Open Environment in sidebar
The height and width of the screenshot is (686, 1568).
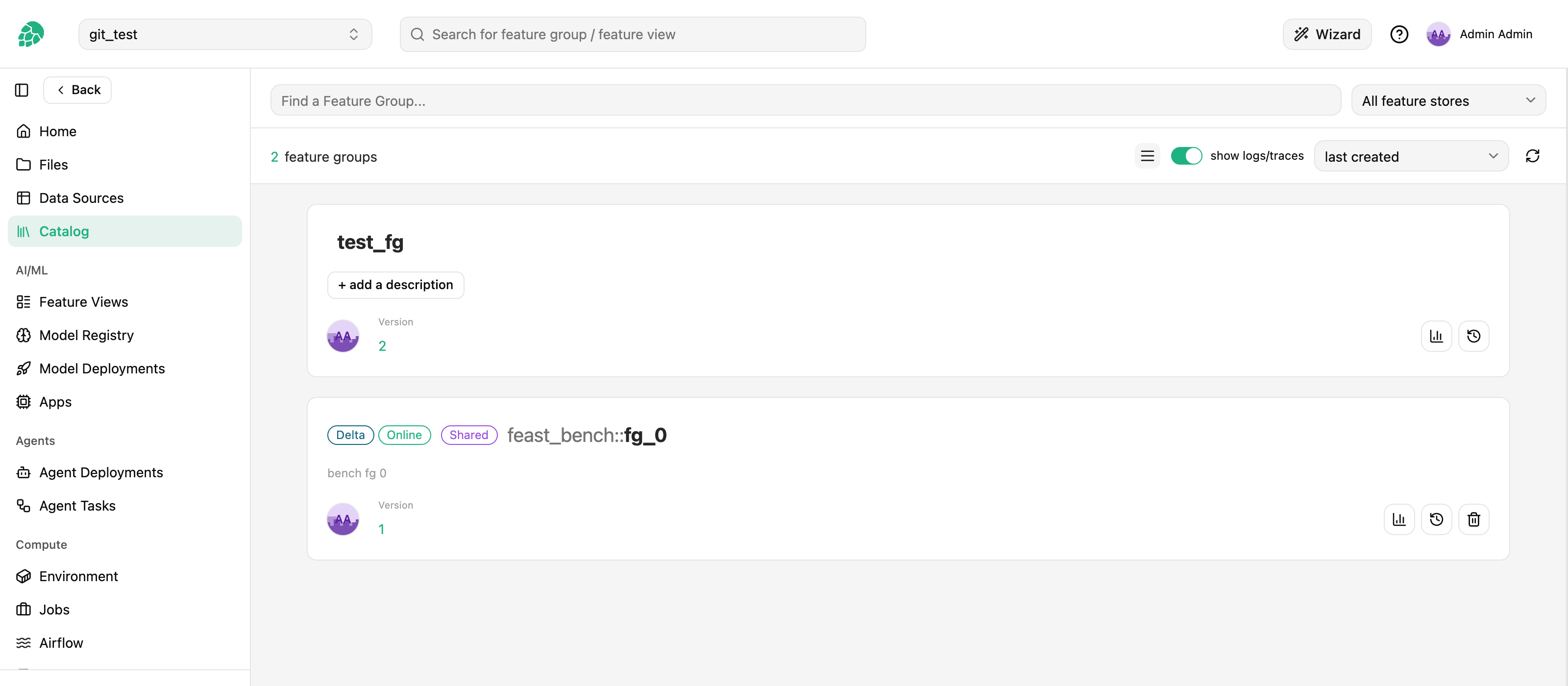(x=125, y=576)
